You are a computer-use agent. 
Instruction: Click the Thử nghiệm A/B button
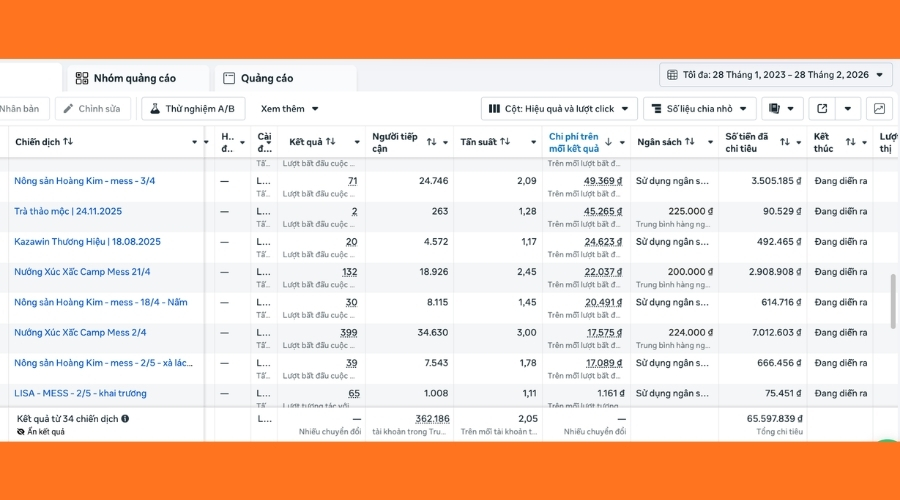(192, 108)
